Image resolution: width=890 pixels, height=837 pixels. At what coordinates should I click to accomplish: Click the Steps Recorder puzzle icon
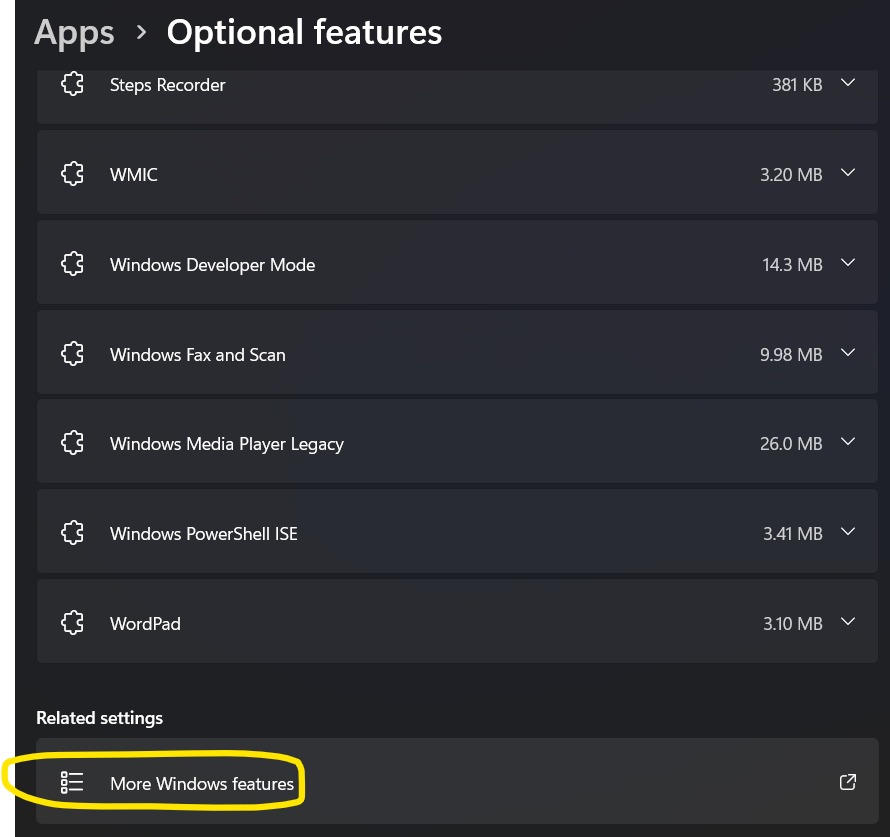[x=72, y=84]
